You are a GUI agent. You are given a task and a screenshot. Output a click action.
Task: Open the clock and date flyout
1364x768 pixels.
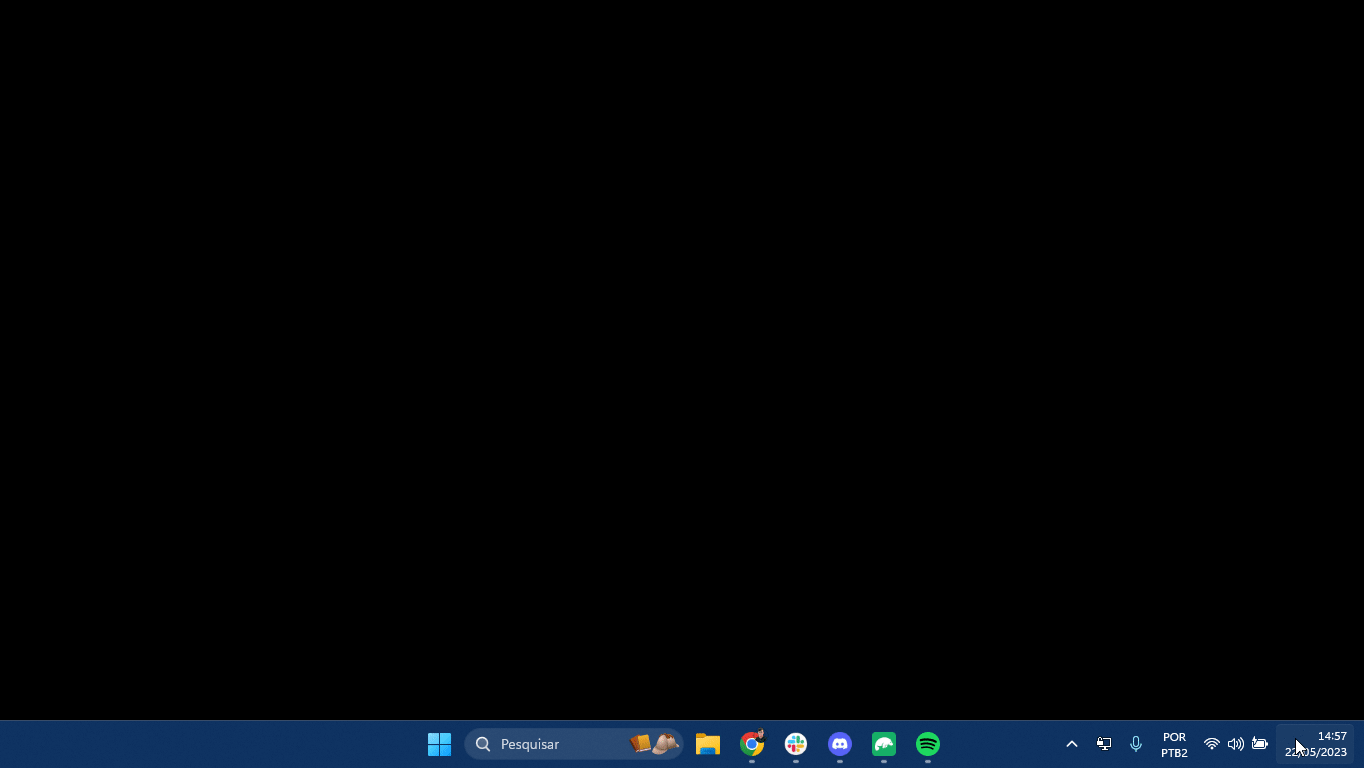click(1316, 744)
